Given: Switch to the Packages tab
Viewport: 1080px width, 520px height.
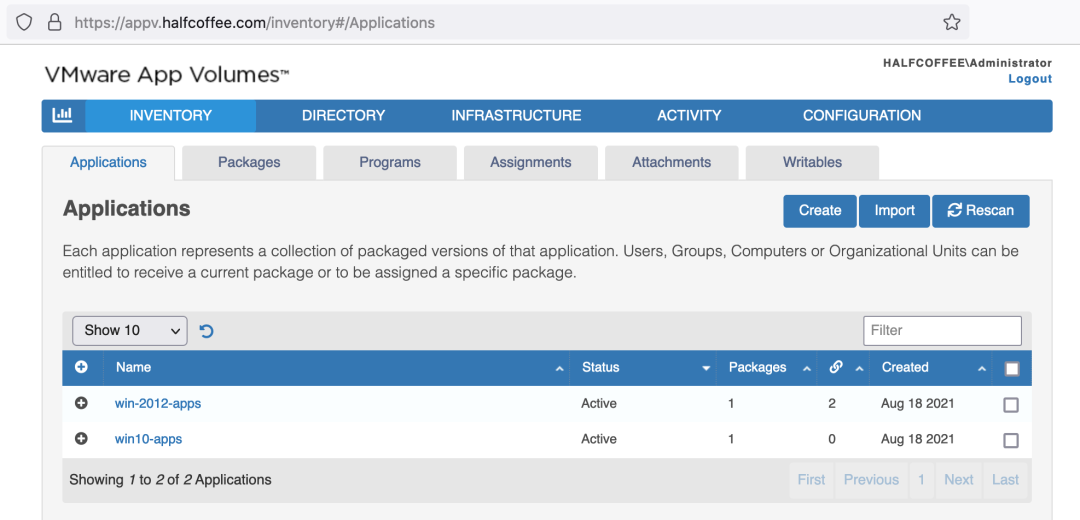Looking at the screenshot, I should point(249,162).
